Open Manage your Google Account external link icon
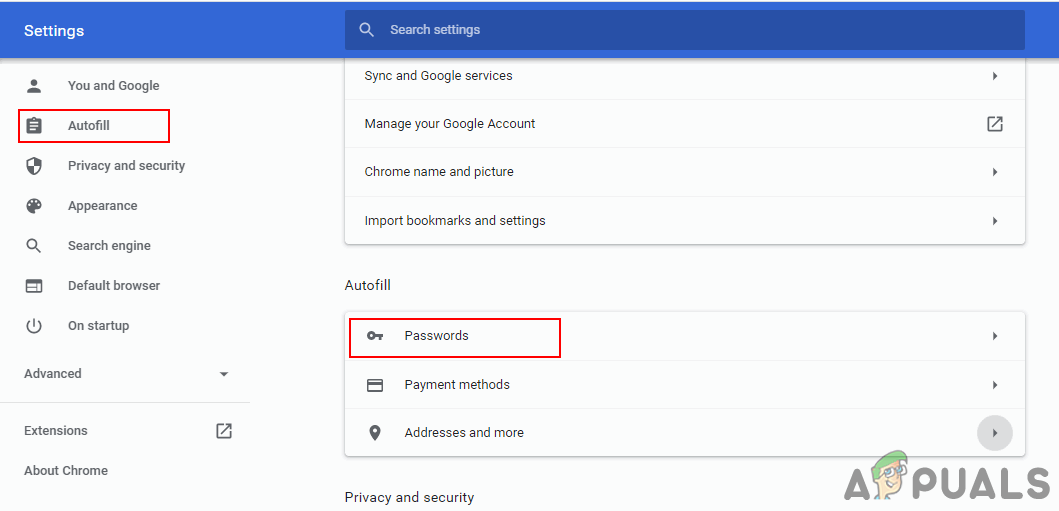1059x511 pixels. 995,124
